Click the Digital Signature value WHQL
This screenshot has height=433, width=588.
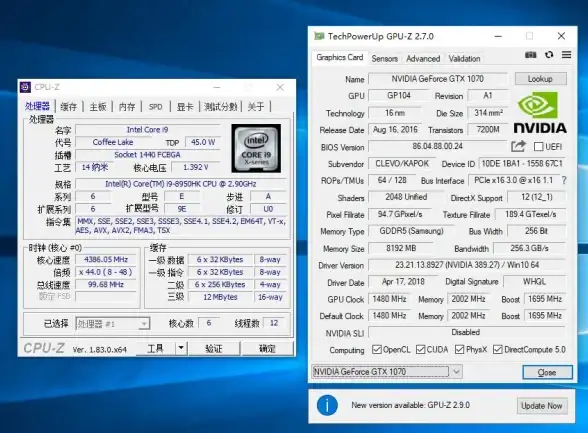pos(534,282)
